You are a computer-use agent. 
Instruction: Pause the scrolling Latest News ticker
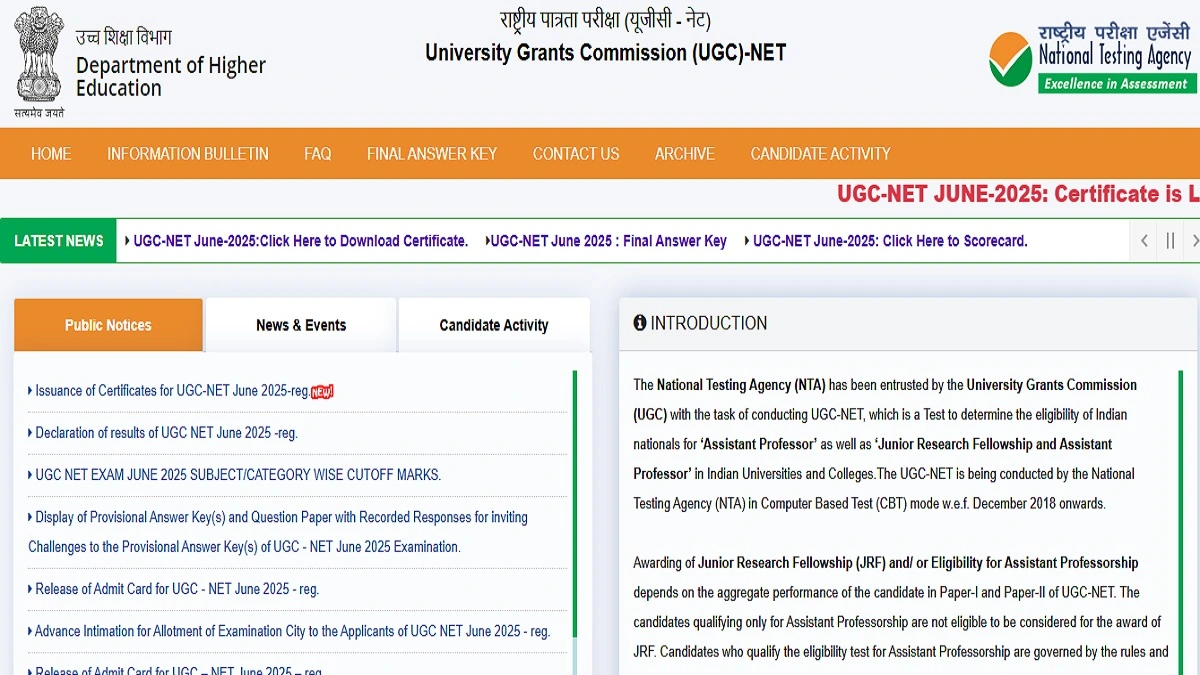1170,240
